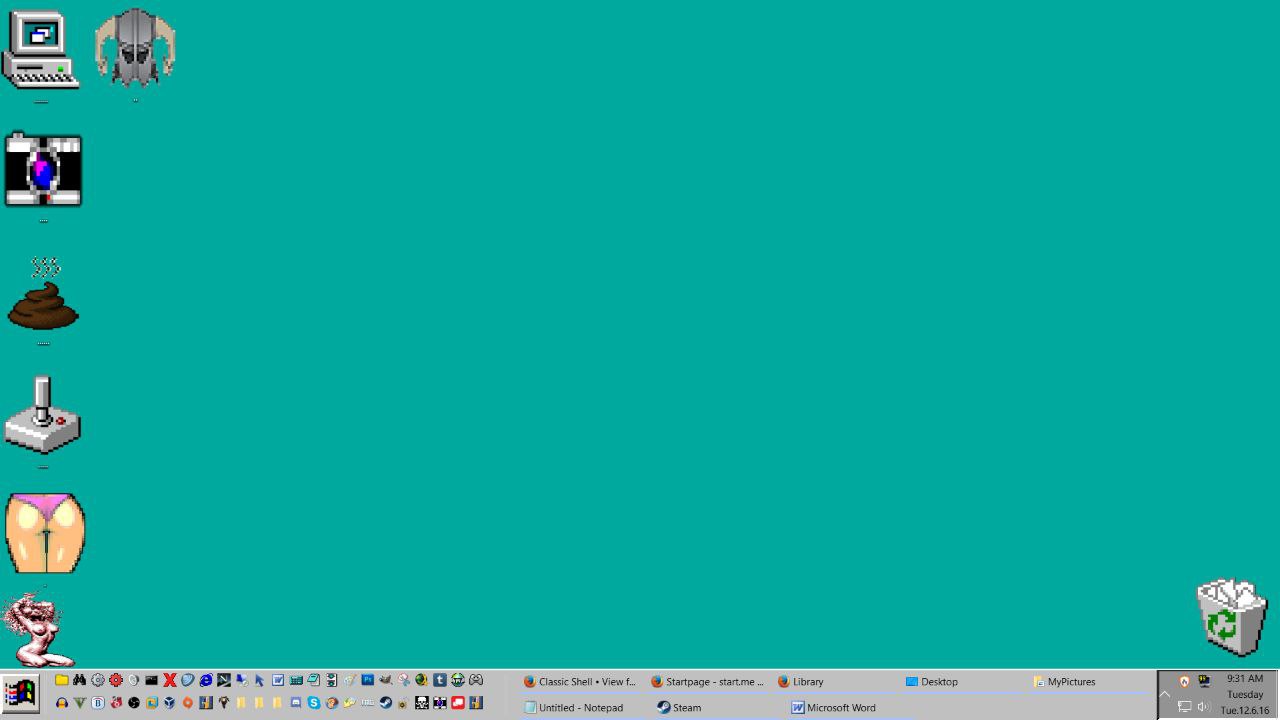Screen dimensions: 1280x720
Task: Open the Windows flag Start button
Action: [19, 693]
